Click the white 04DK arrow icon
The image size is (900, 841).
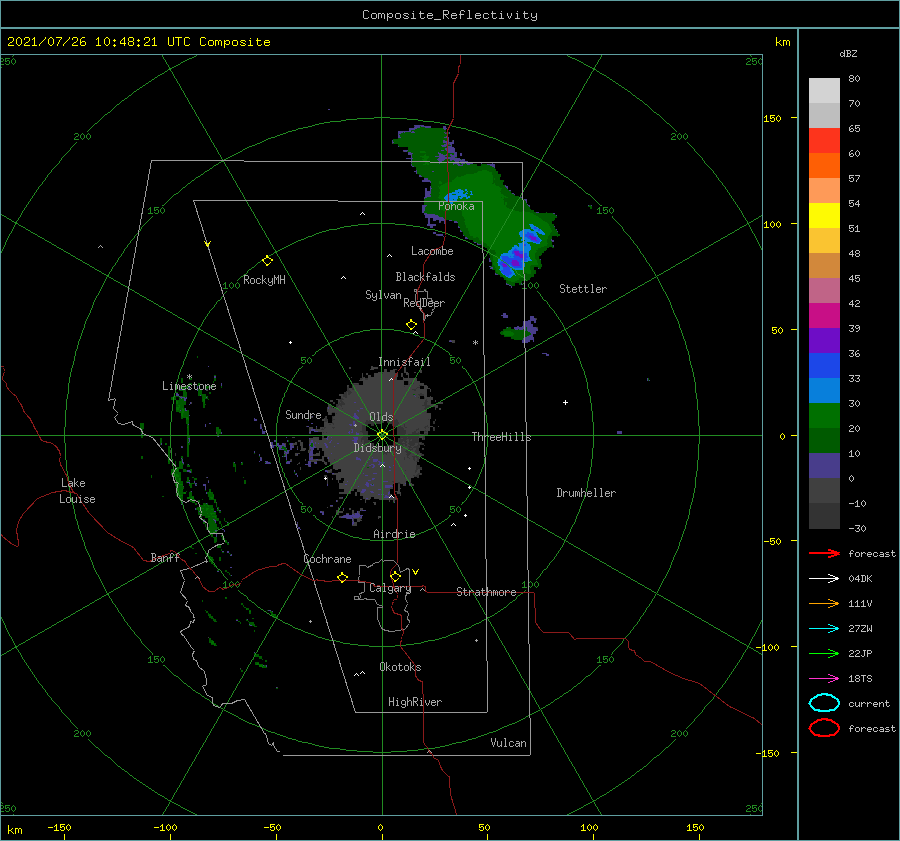(824, 579)
